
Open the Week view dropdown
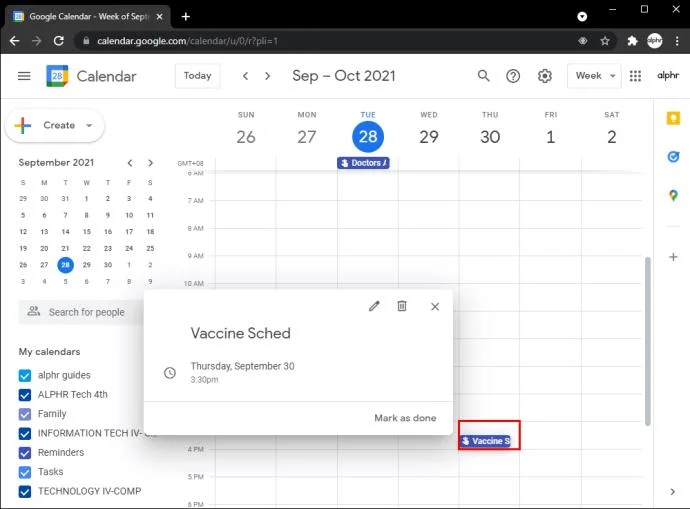tap(595, 76)
